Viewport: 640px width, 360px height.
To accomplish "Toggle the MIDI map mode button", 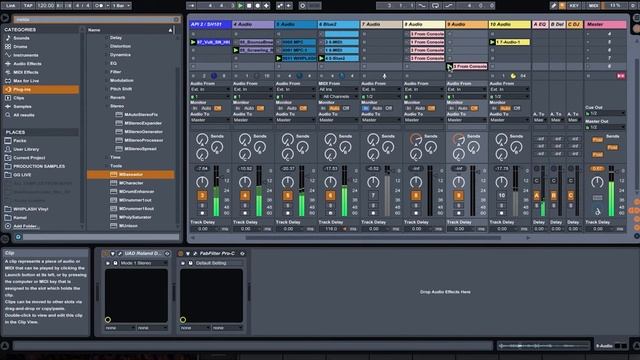I will click(593, 6).
